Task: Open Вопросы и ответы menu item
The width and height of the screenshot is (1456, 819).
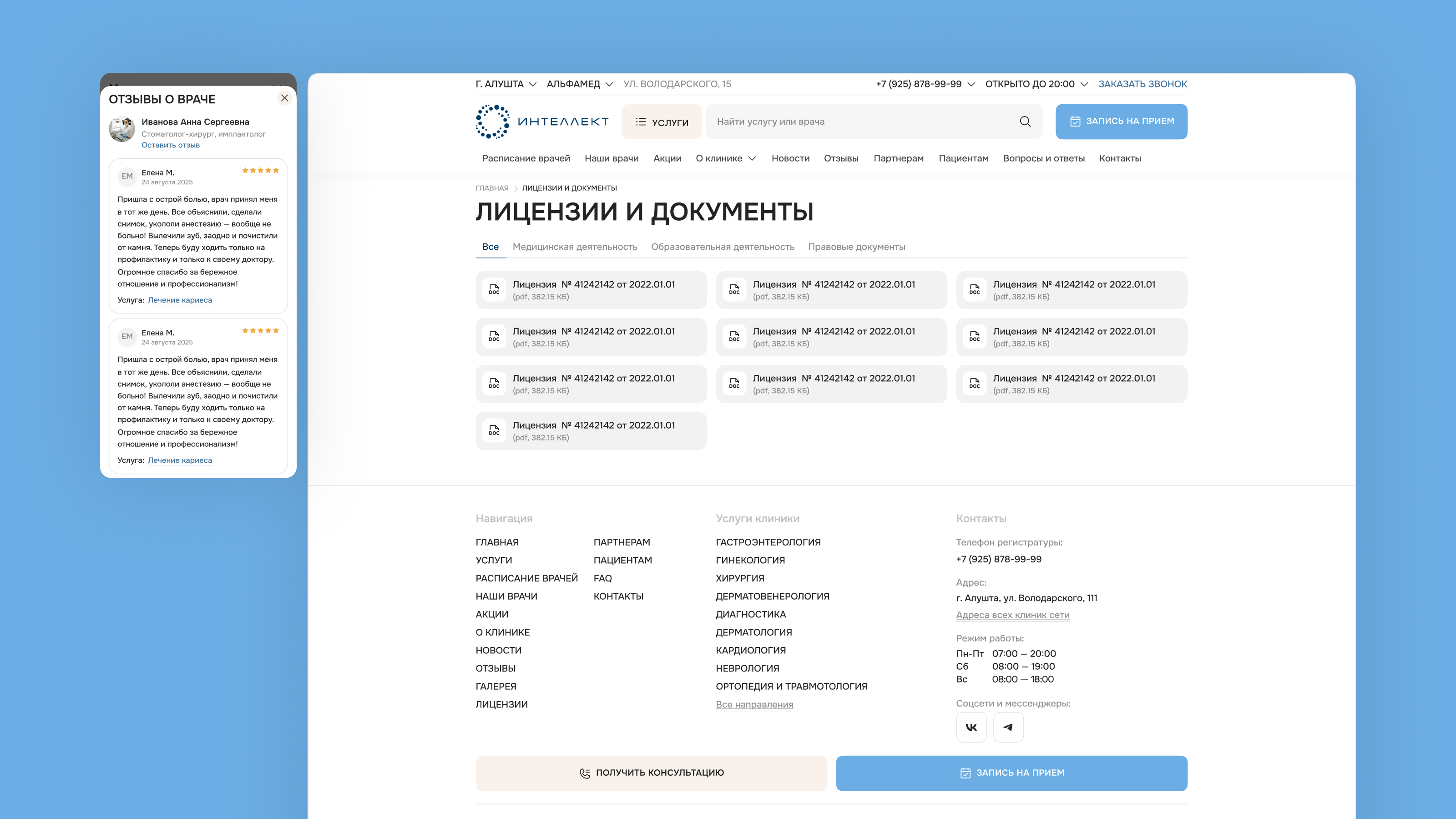Action: coord(1043,159)
